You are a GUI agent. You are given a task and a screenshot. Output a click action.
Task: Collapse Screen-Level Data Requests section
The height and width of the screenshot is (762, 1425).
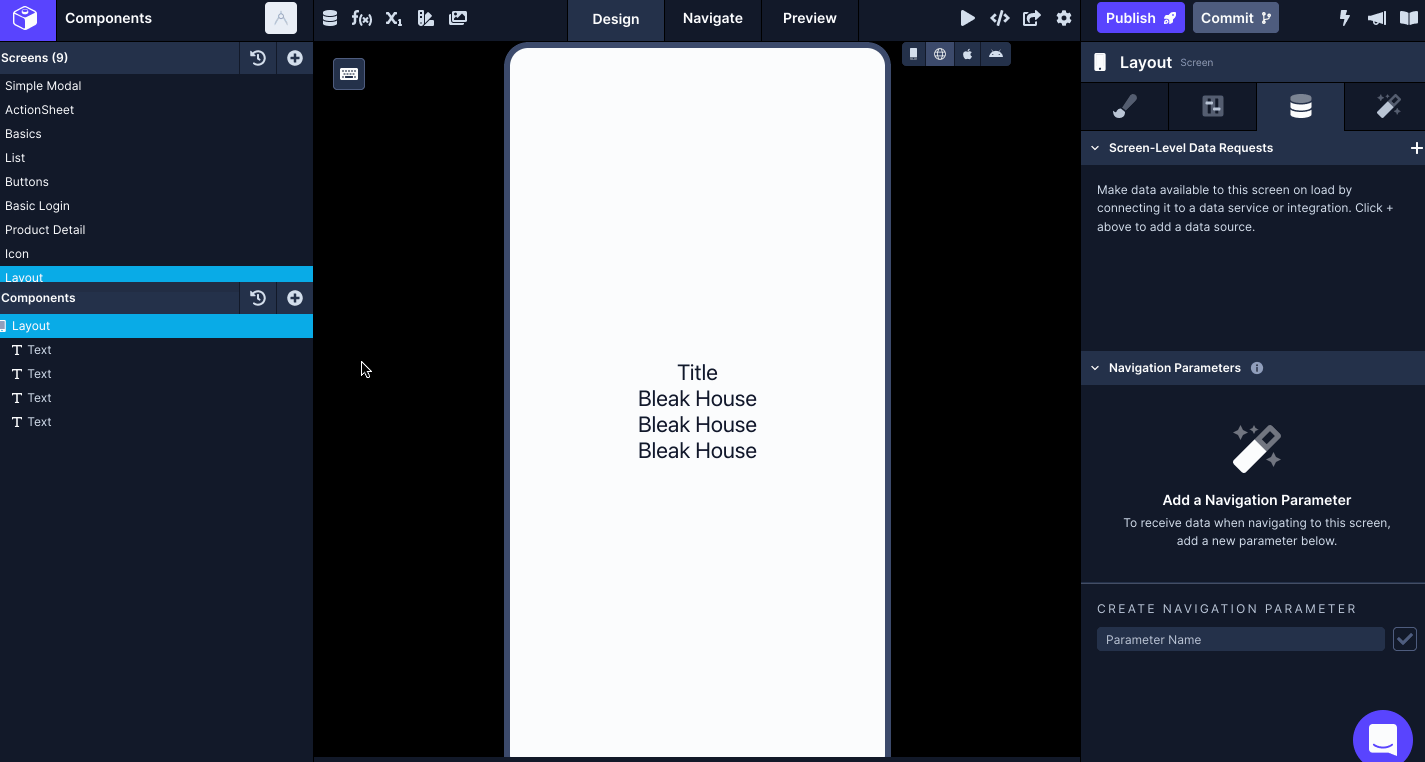(x=1095, y=148)
